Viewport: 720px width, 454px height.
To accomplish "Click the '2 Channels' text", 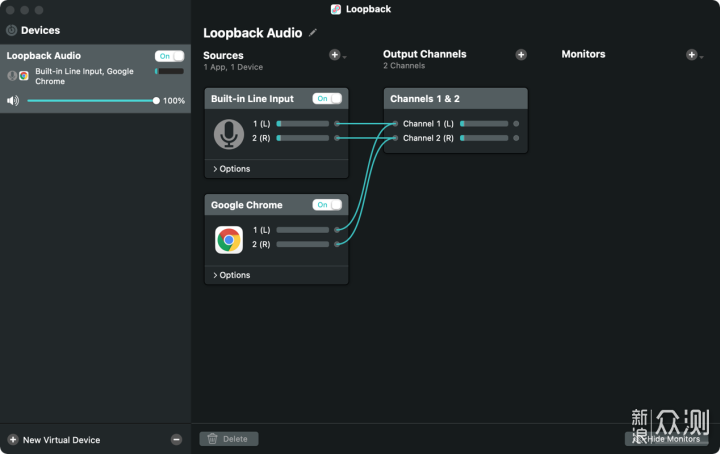I will [x=404, y=66].
